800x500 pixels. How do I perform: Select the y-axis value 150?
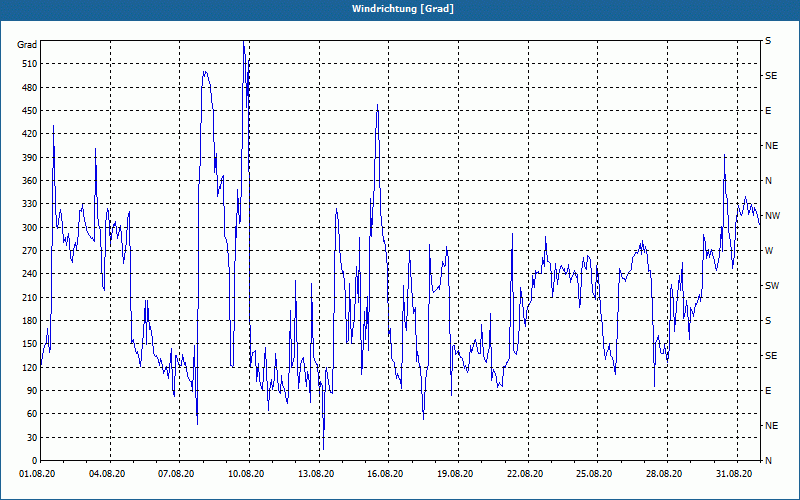click(x=30, y=343)
